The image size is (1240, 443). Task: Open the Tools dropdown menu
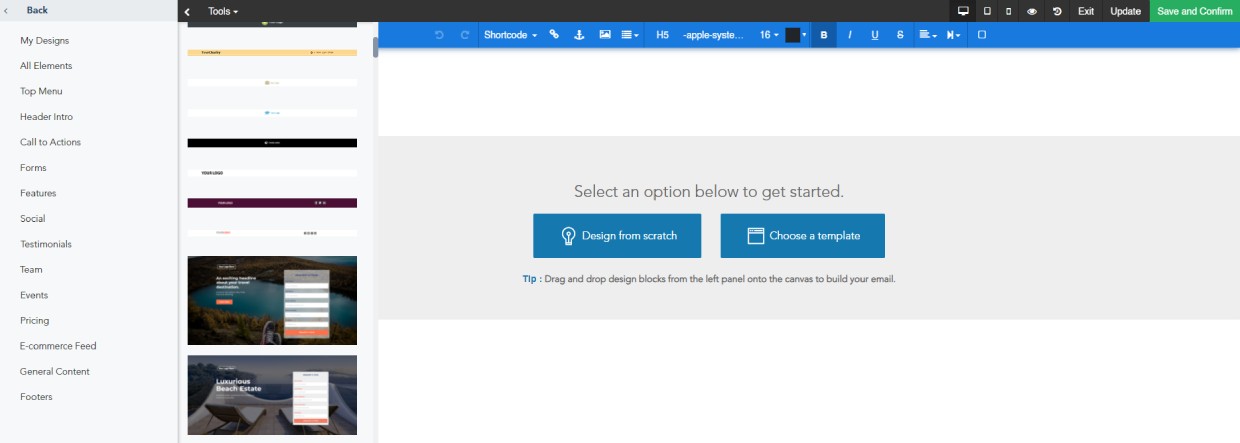[x=223, y=11]
